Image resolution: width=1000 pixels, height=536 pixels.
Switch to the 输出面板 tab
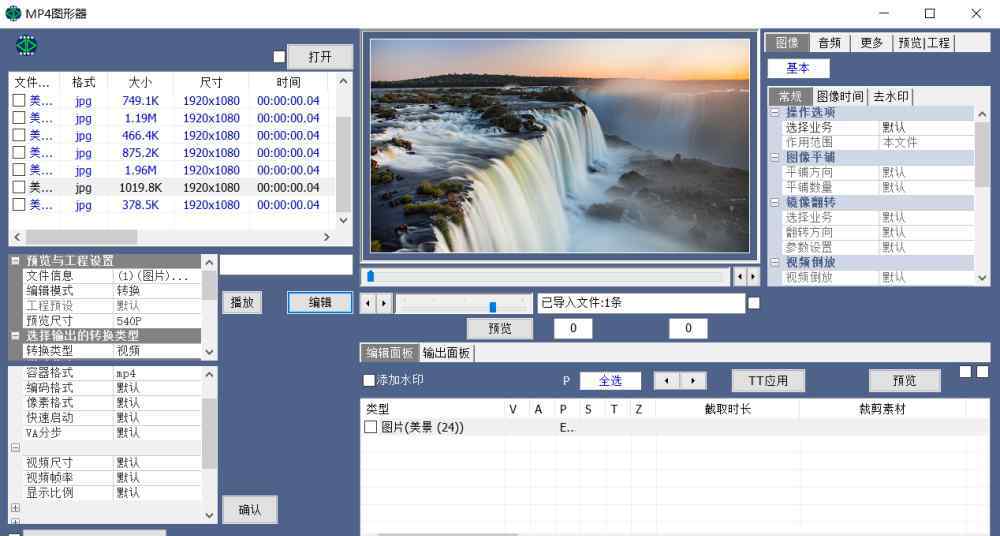446,353
